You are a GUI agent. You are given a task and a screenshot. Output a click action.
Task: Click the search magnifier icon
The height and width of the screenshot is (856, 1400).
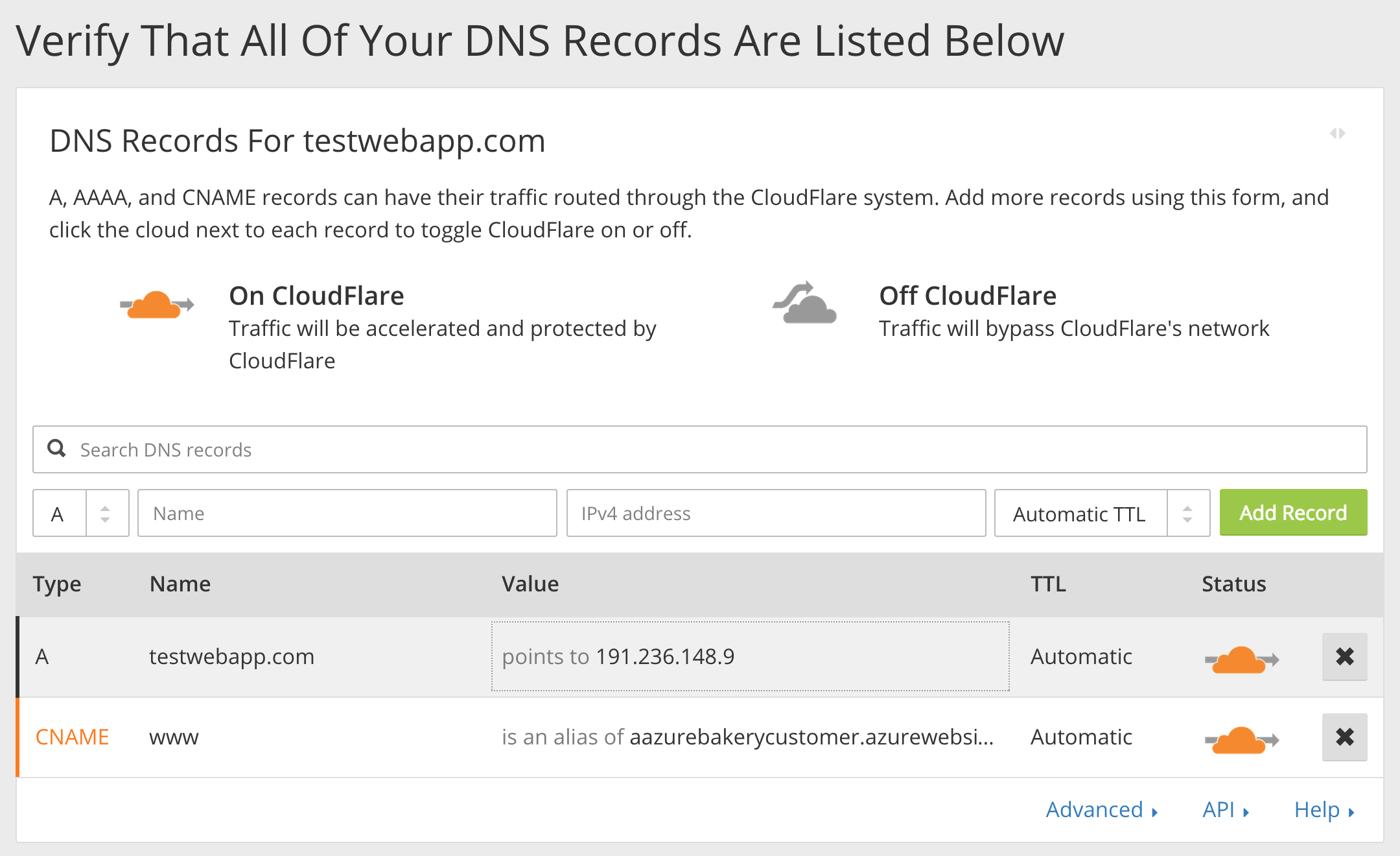click(57, 449)
